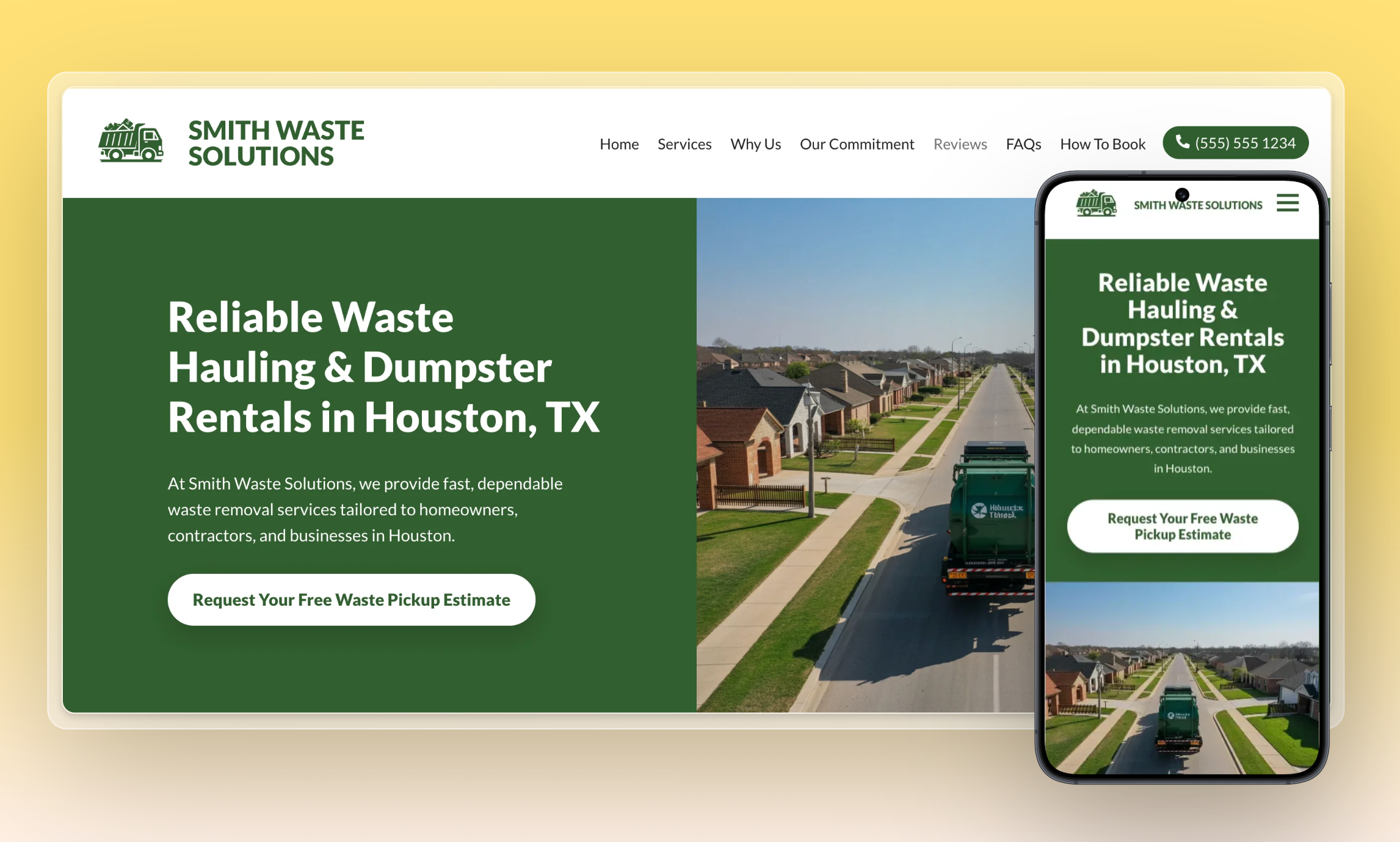Image resolution: width=1400 pixels, height=842 pixels.
Task: Open the mobile hamburger menu
Action: (1287, 203)
